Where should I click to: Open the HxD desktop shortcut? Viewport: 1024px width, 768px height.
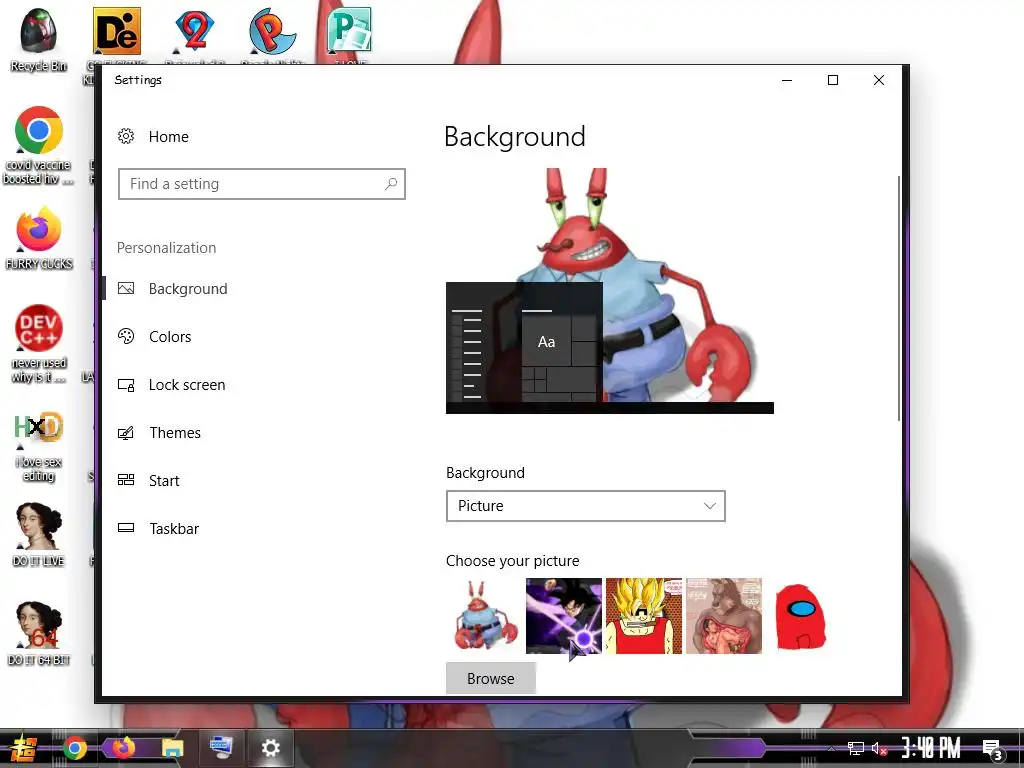(x=39, y=447)
